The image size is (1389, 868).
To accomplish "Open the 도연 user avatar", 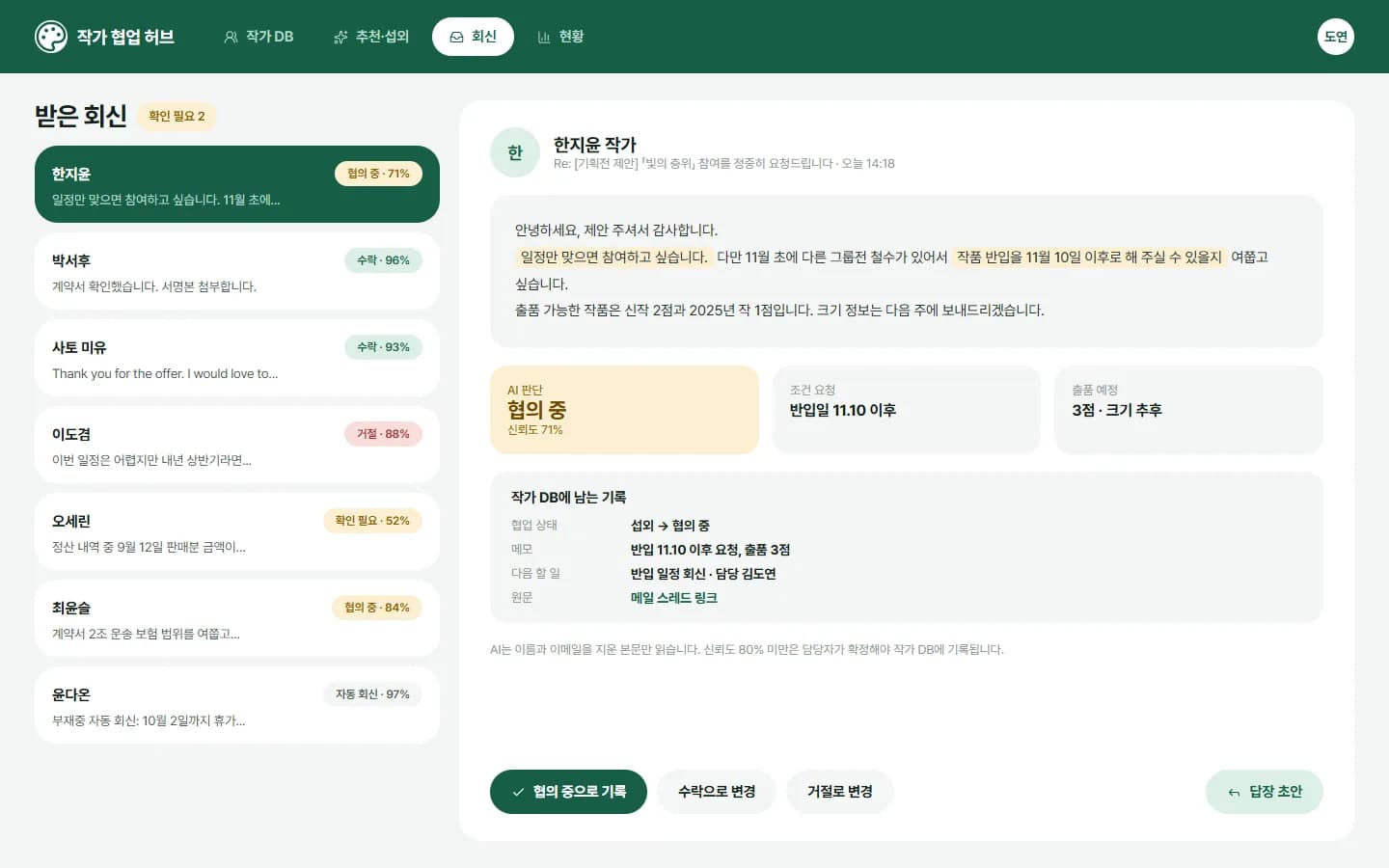I will click(1336, 37).
